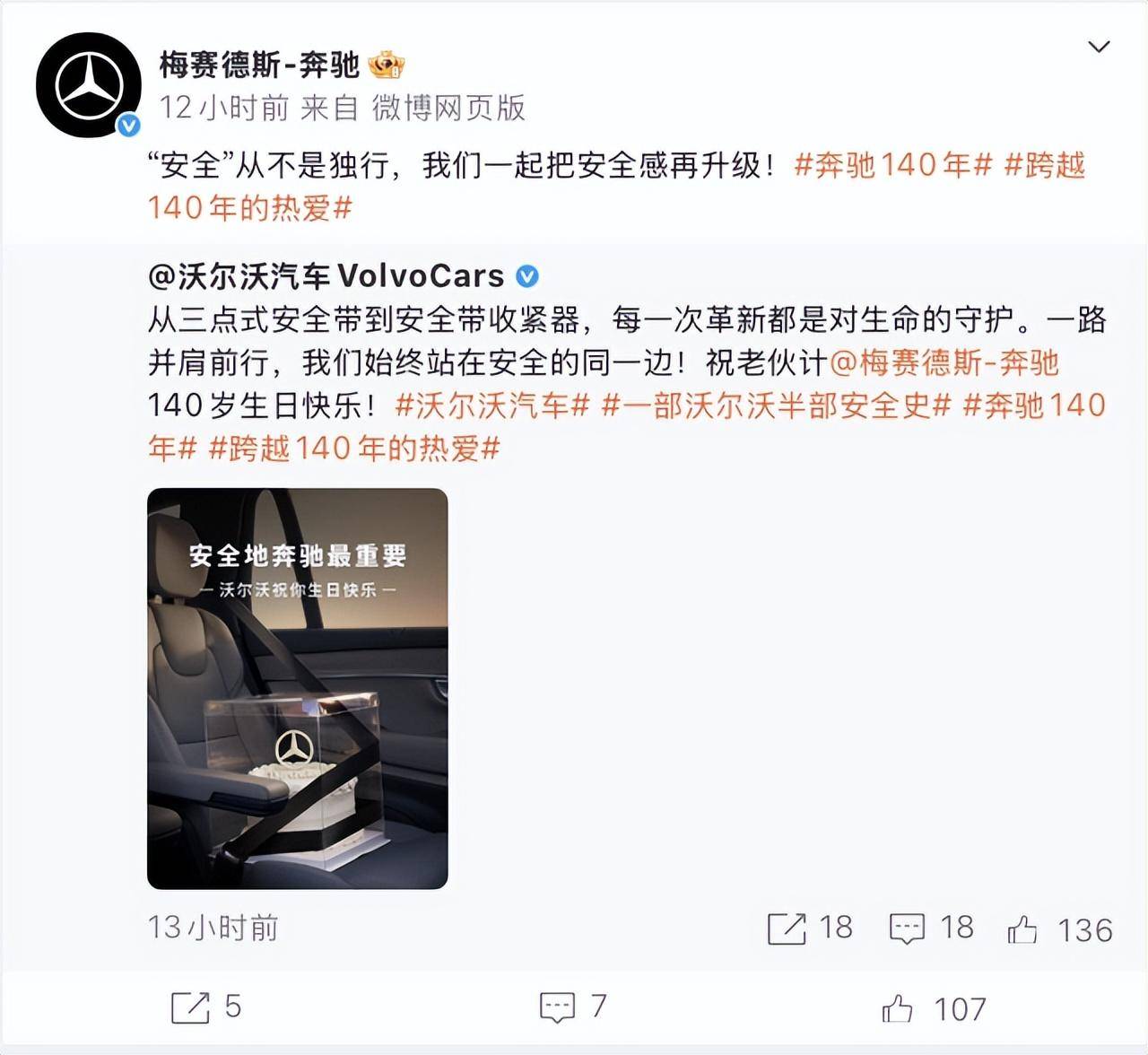Repost the quoted Volvo post (18)
1148x1055 pixels.
click(810, 928)
